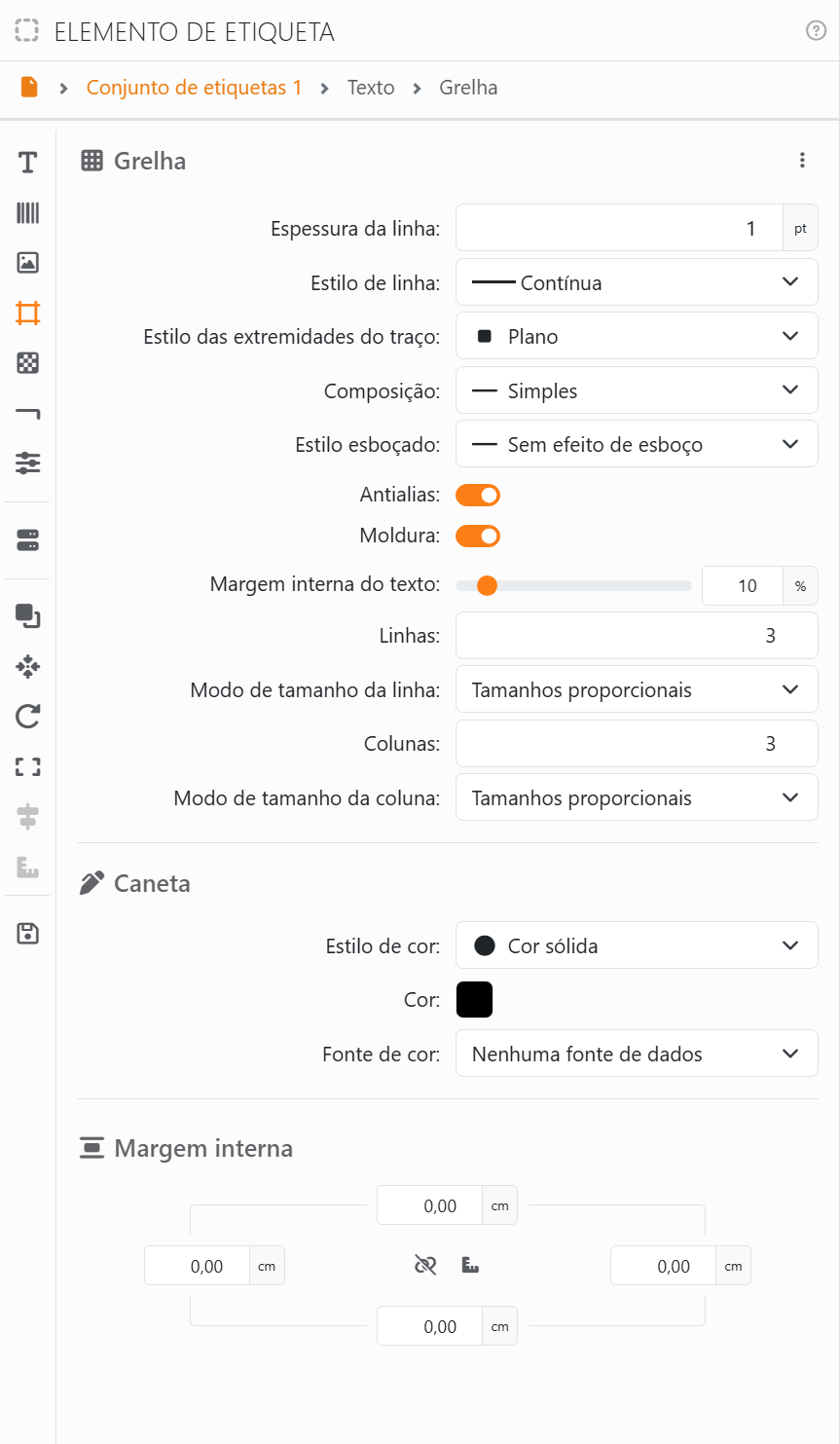Open the checkerboard background icon in sidebar

click(27, 363)
